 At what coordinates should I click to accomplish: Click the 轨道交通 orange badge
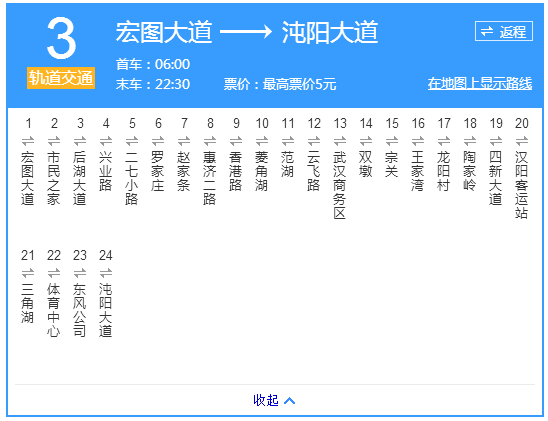click(x=61, y=78)
